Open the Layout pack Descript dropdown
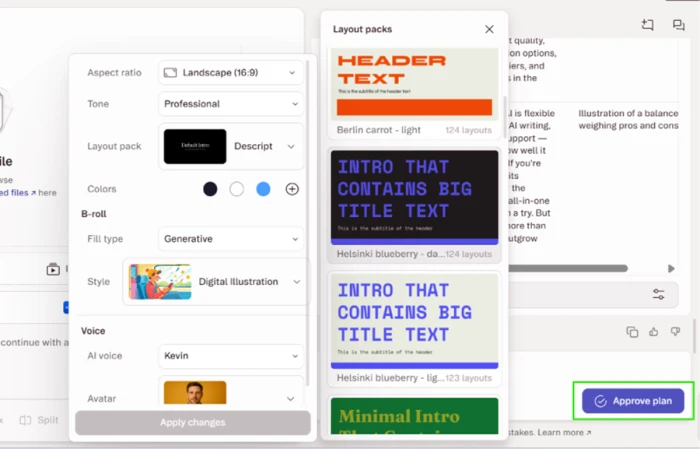The image size is (700, 449). tap(231, 146)
